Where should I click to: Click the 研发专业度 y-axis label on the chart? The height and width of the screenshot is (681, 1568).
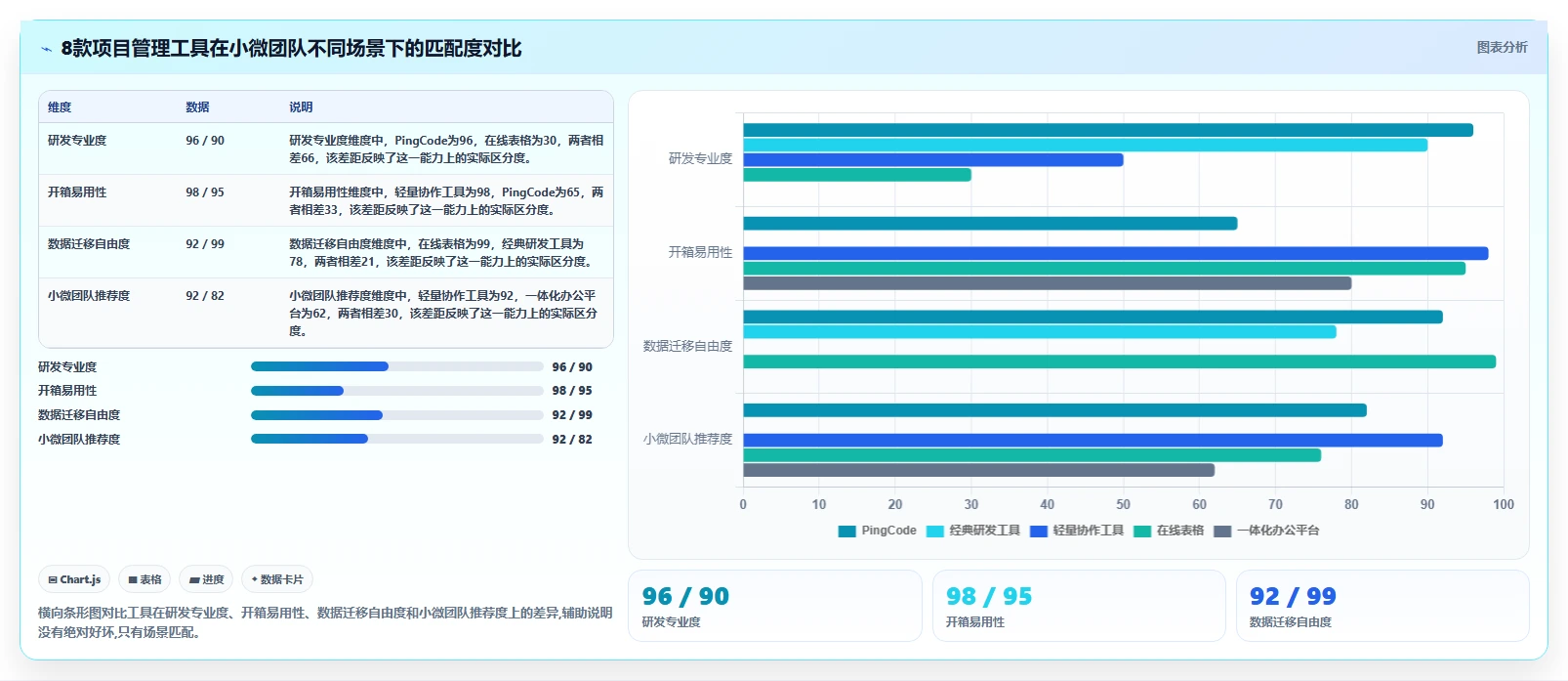pyautogui.click(x=700, y=158)
